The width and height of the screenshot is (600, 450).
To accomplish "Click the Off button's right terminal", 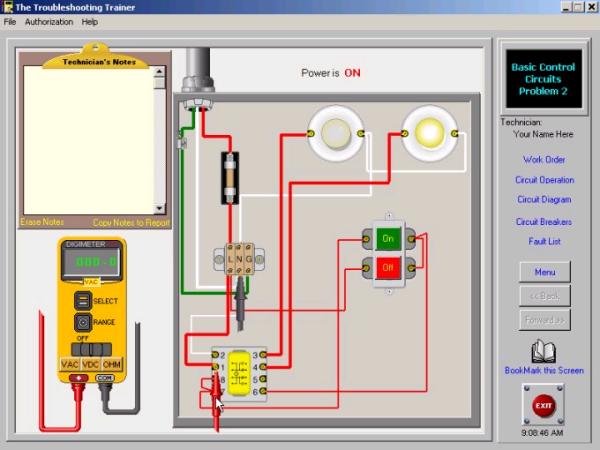I will click(x=411, y=268).
